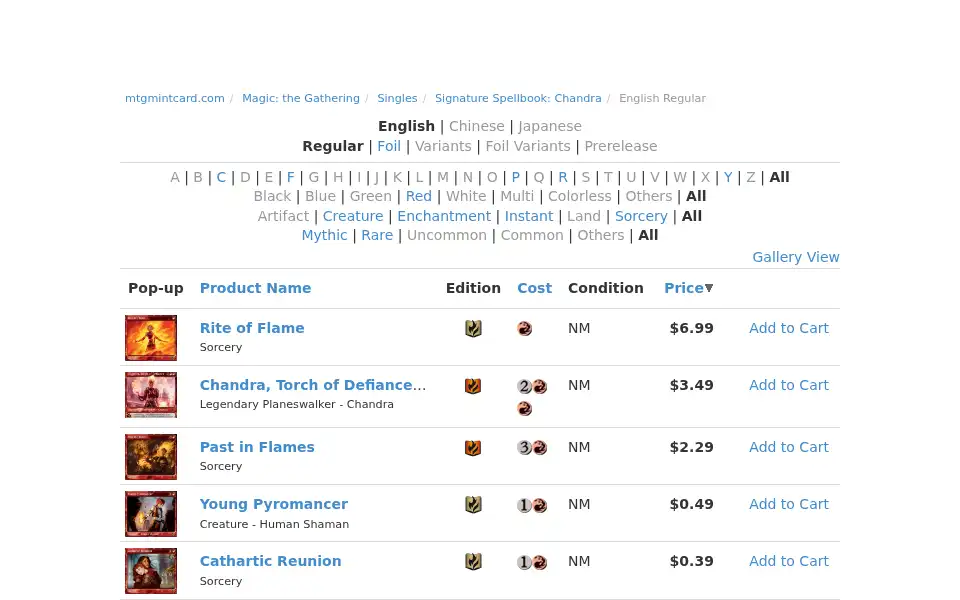Click the generic 1 mana icon for Cathartic Reunion
Screen dimensions: 960x600
[x=525, y=562]
